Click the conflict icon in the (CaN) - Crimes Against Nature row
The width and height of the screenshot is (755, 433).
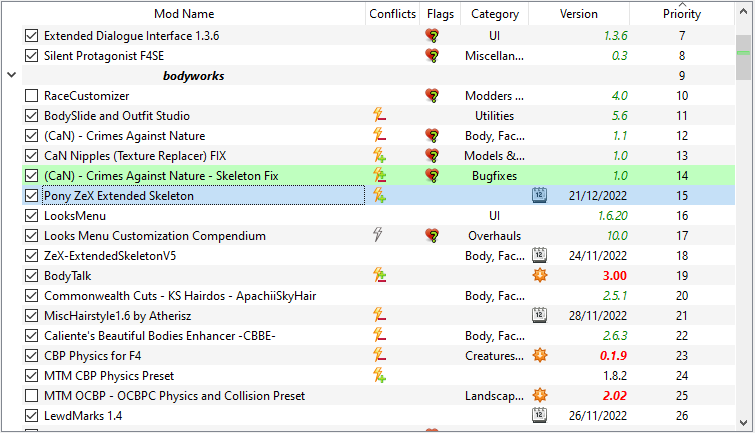coord(379,135)
